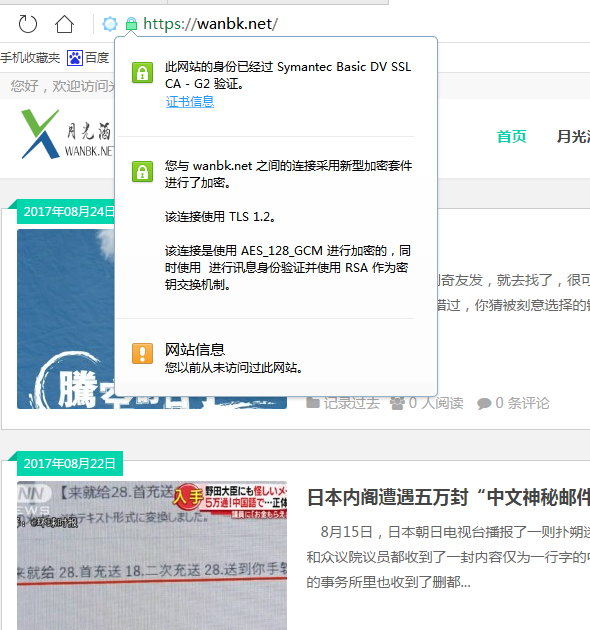Select text 该连接使用 TLS 1.2。
Screen dimensions: 590x630
pyautogui.click(x=220, y=217)
